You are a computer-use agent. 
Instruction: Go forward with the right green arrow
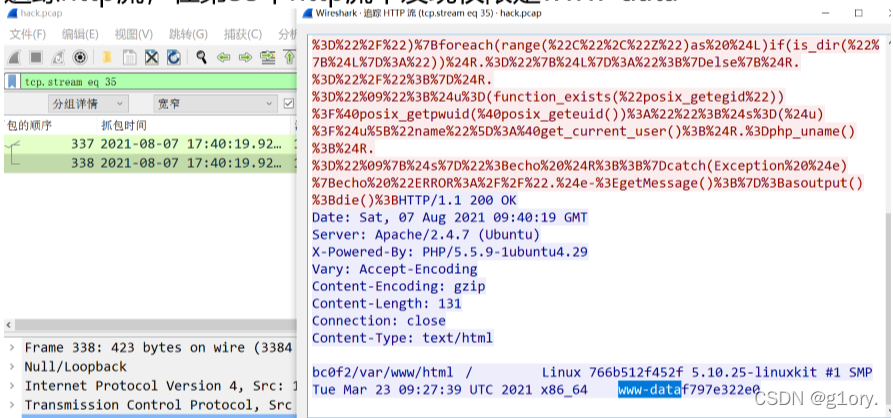(x=245, y=57)
